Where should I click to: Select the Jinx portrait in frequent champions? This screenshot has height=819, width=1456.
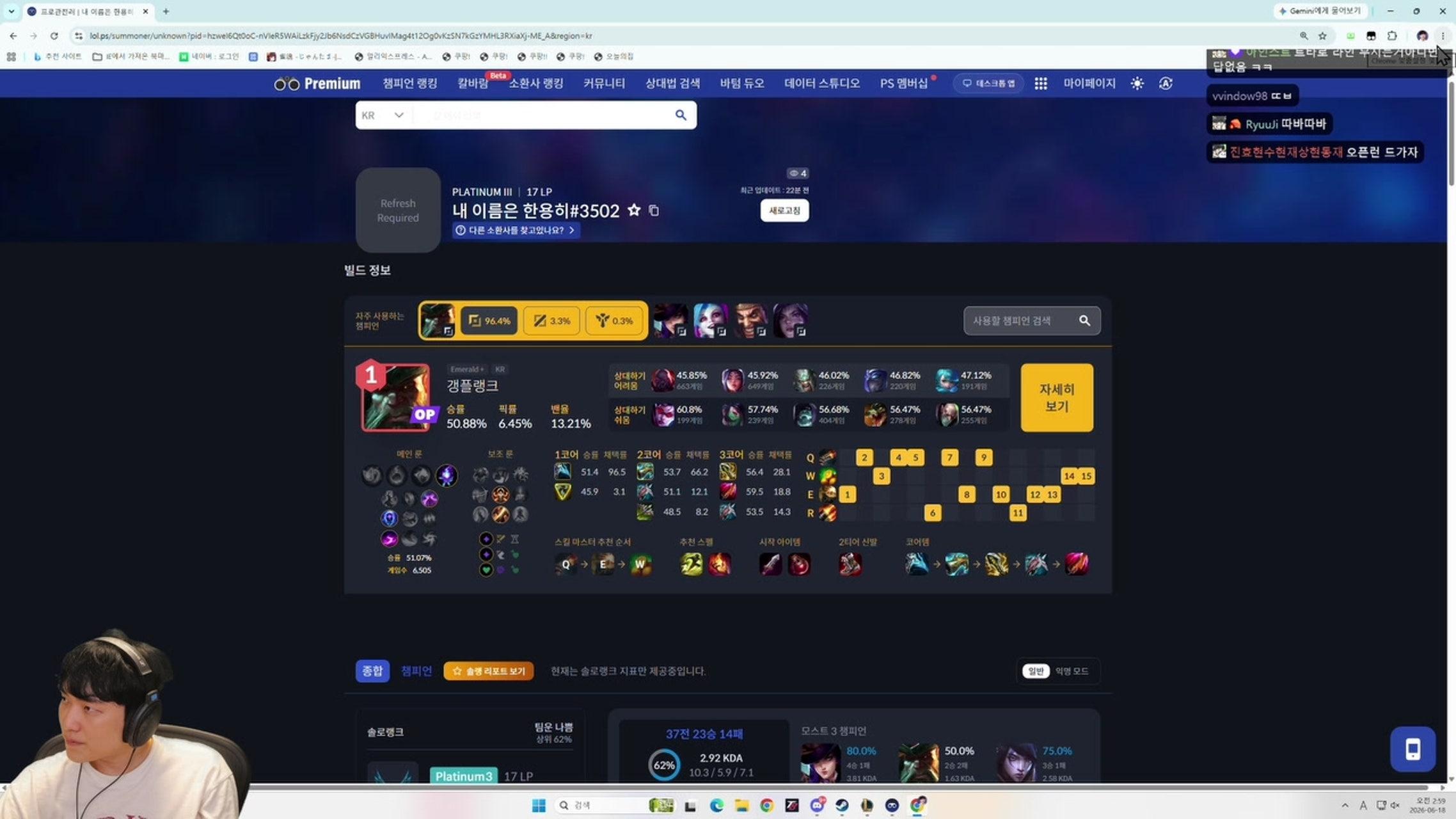710,320
